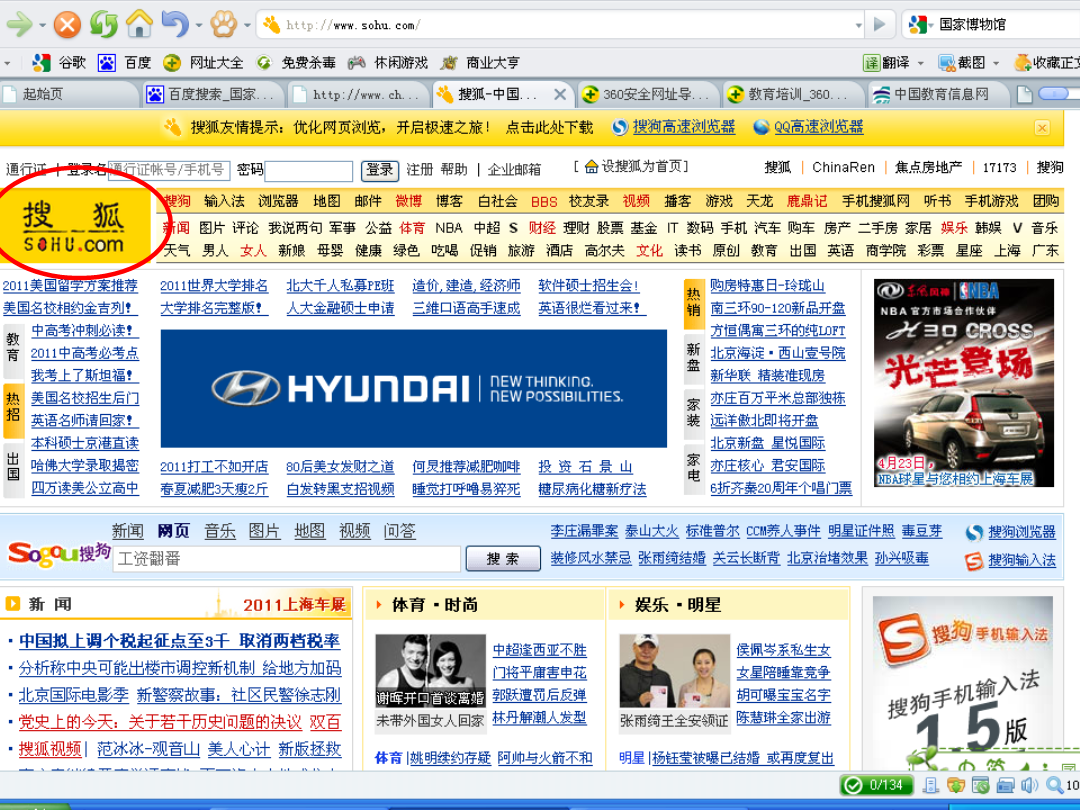This screenshot has width=1080, height=810.
Task: Click the 密码 password field
Action: tap(309, 171)
